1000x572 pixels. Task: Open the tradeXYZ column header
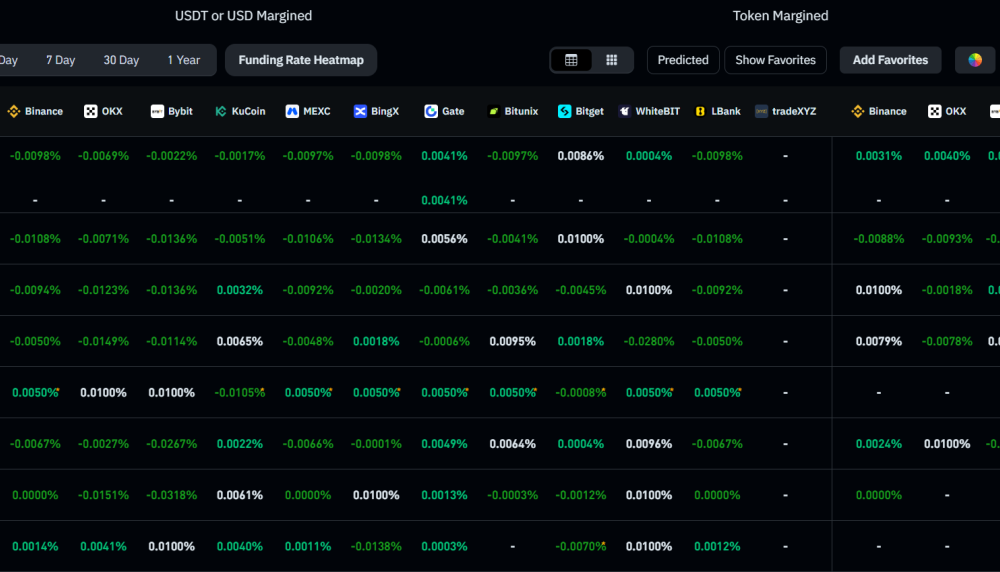click(785, 111)
